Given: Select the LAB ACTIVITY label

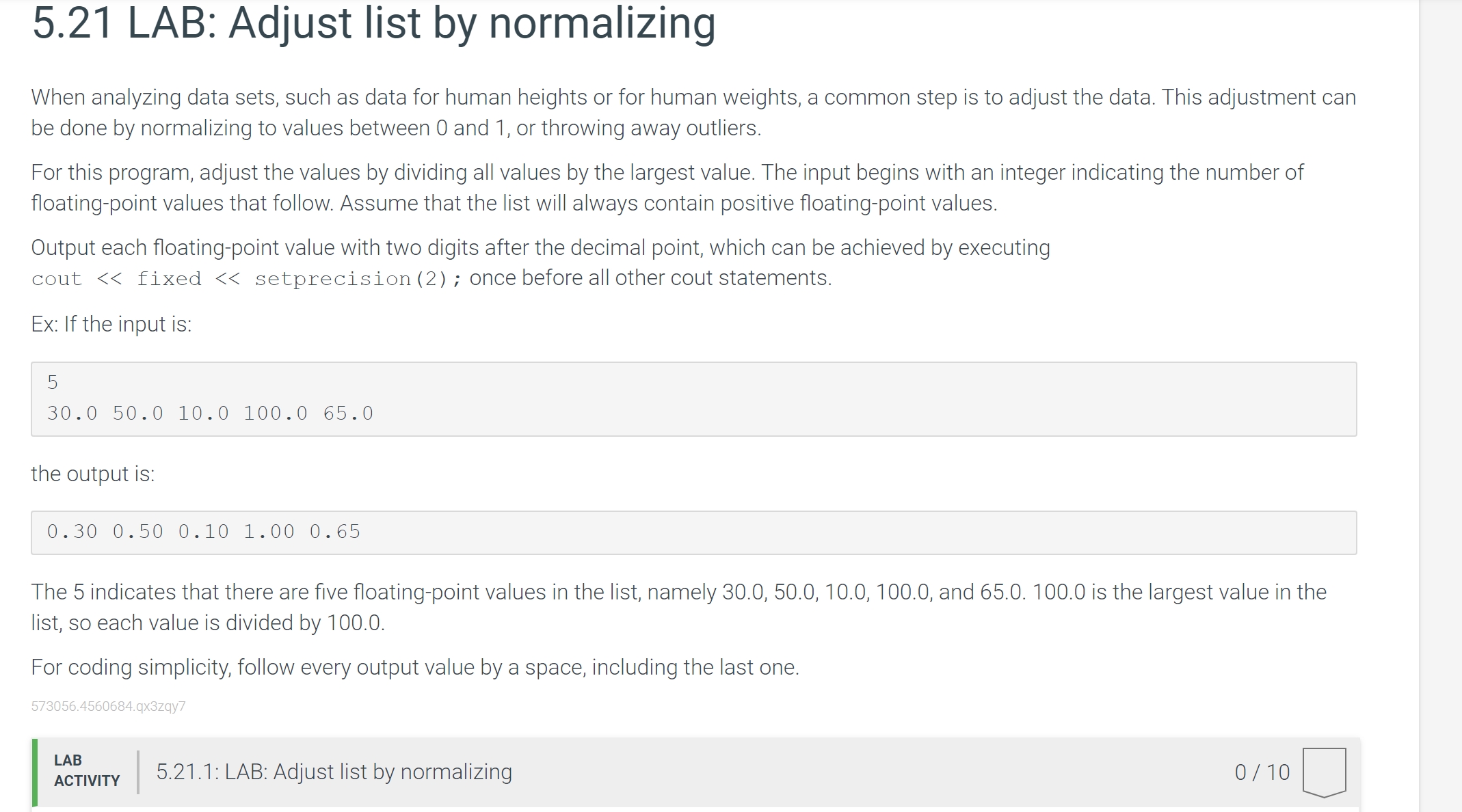Looking at the screenshot, I should click(x=85, y=770).
